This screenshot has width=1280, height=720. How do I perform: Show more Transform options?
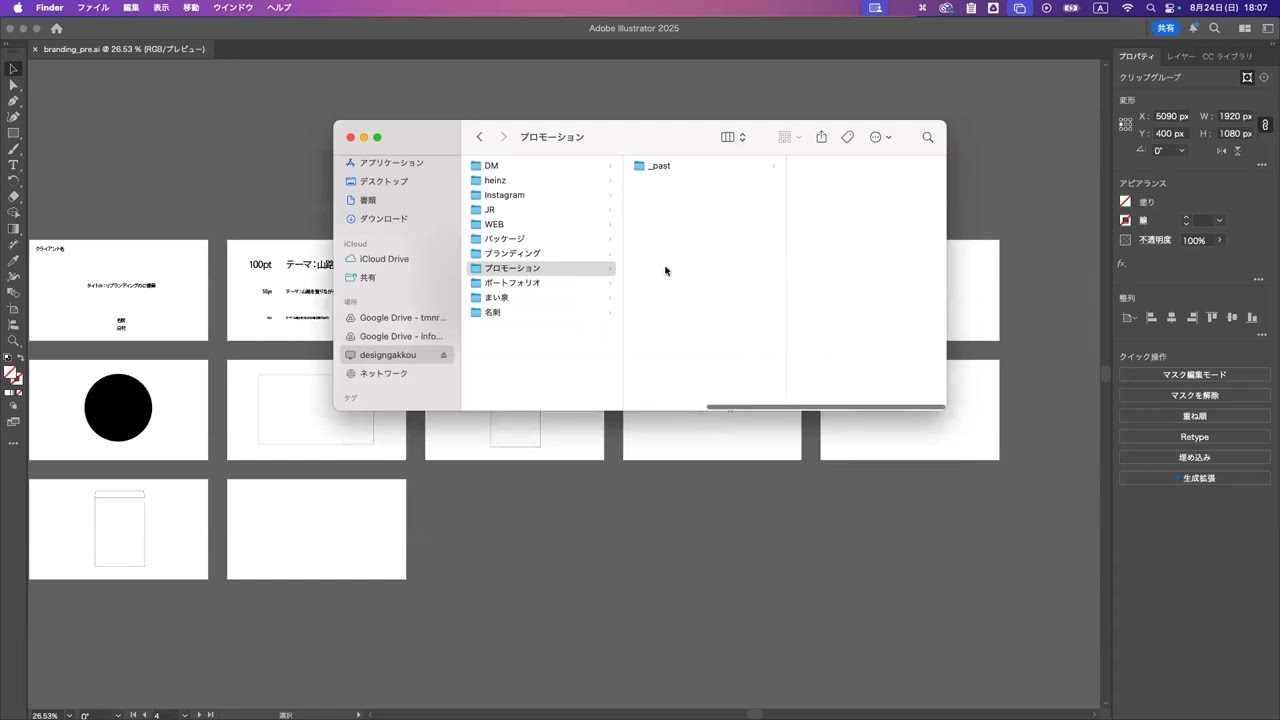(1261, 165)
